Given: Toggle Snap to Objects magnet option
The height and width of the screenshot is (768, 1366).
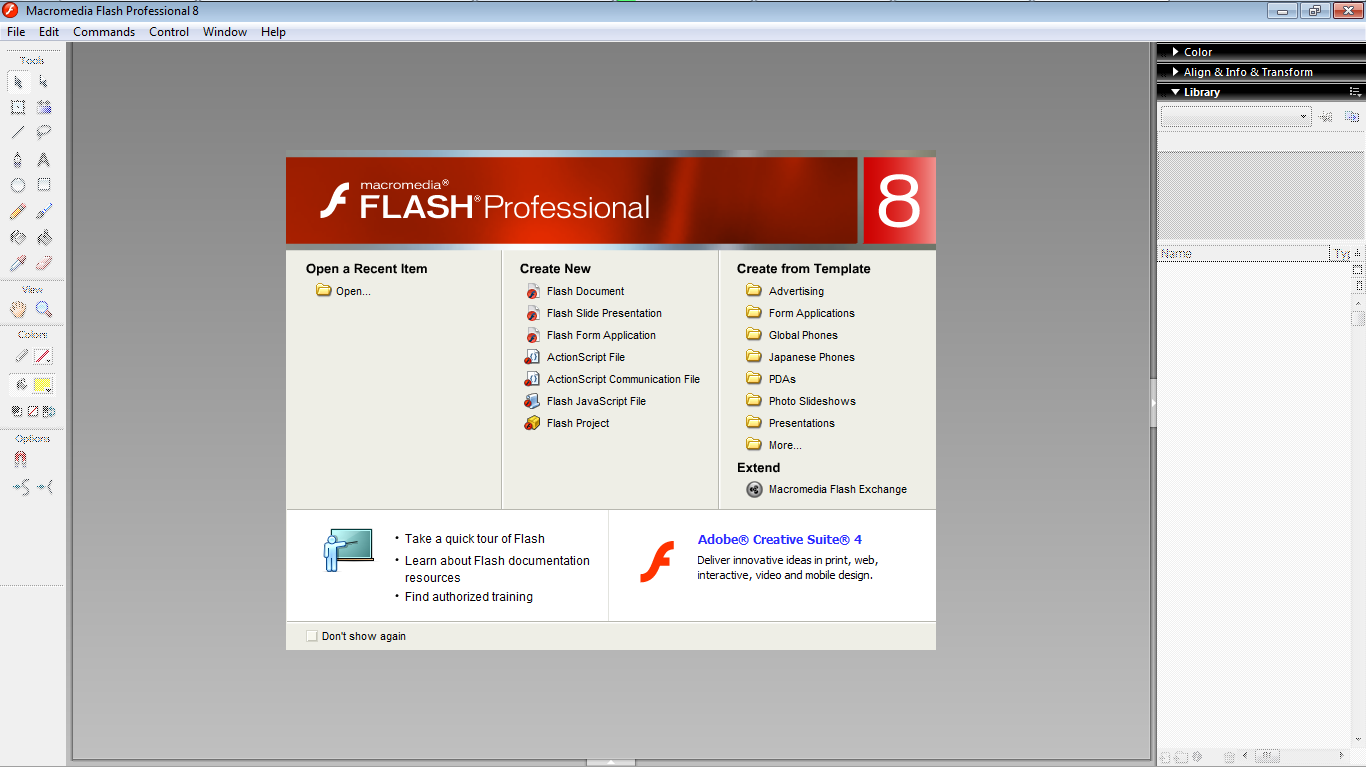Looking at the screenshot, I should point(20,460).
